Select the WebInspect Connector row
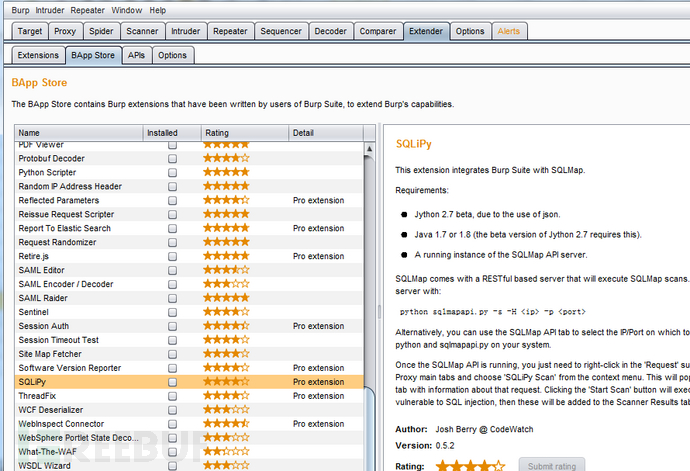 point(189,424)
